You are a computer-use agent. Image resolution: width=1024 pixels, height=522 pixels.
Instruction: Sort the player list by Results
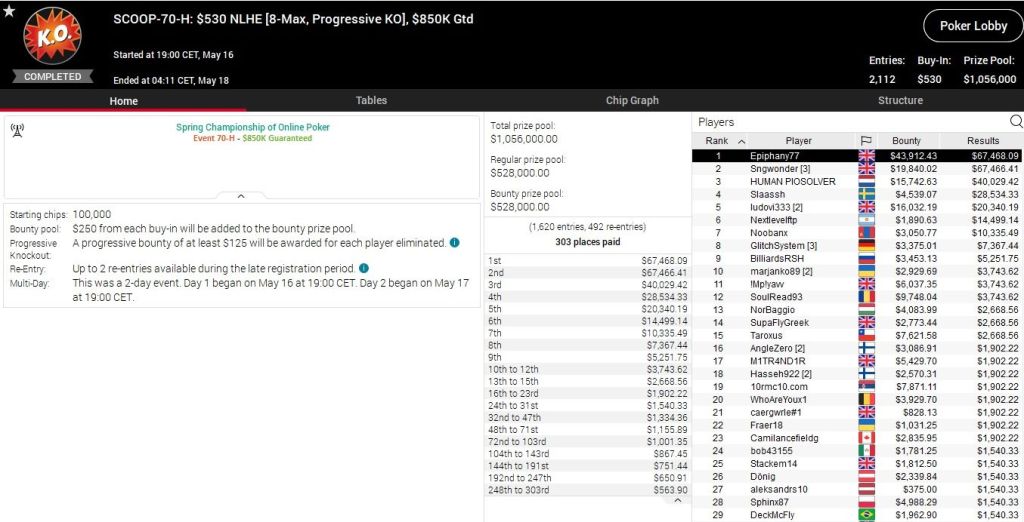[982, 141]
